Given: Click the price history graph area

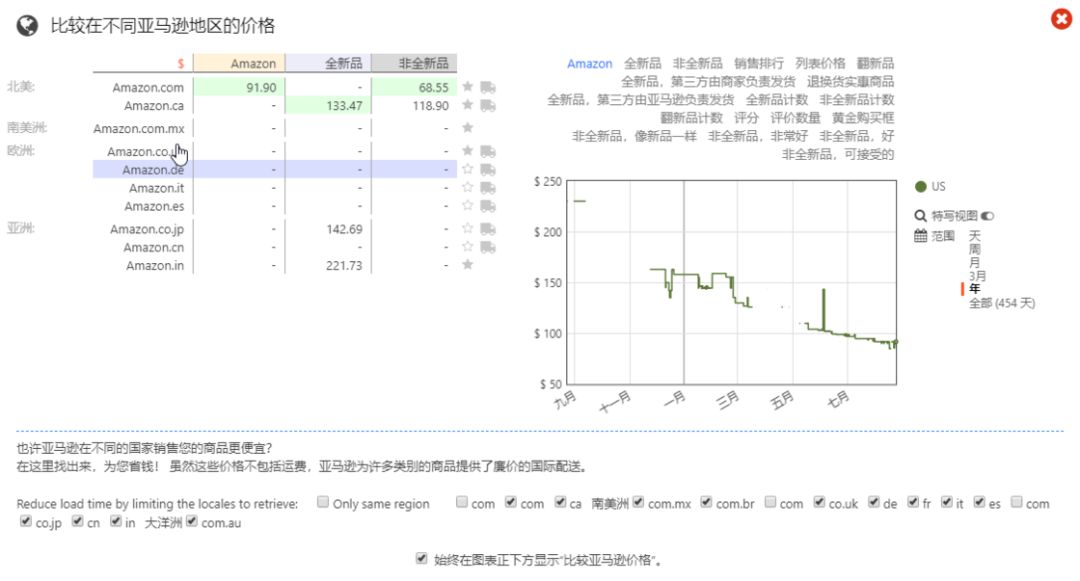Looking at the screenshot, I should pos(732,282).
